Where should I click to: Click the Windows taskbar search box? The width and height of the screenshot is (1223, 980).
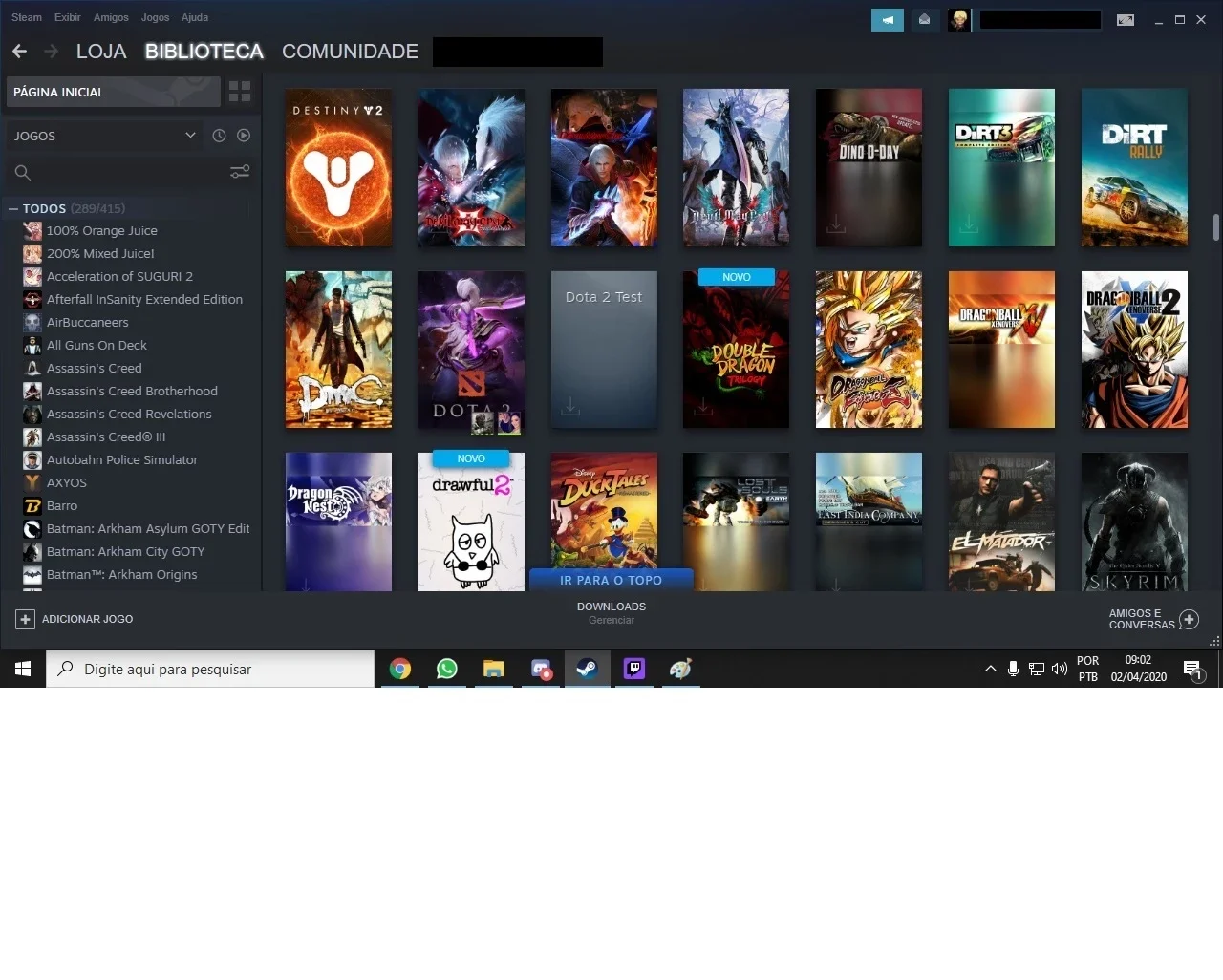210,669
